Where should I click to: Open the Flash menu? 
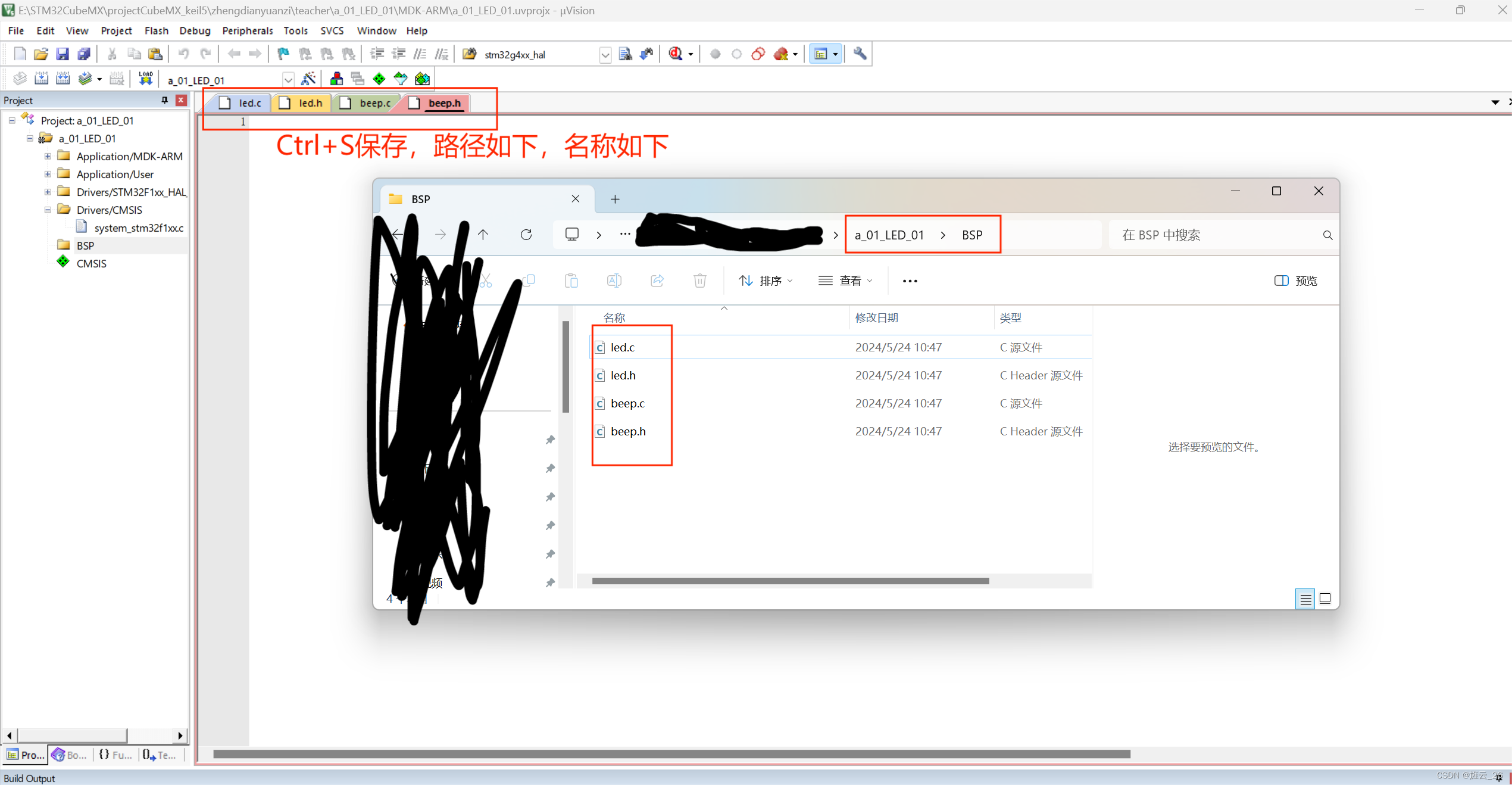point(156,30)
